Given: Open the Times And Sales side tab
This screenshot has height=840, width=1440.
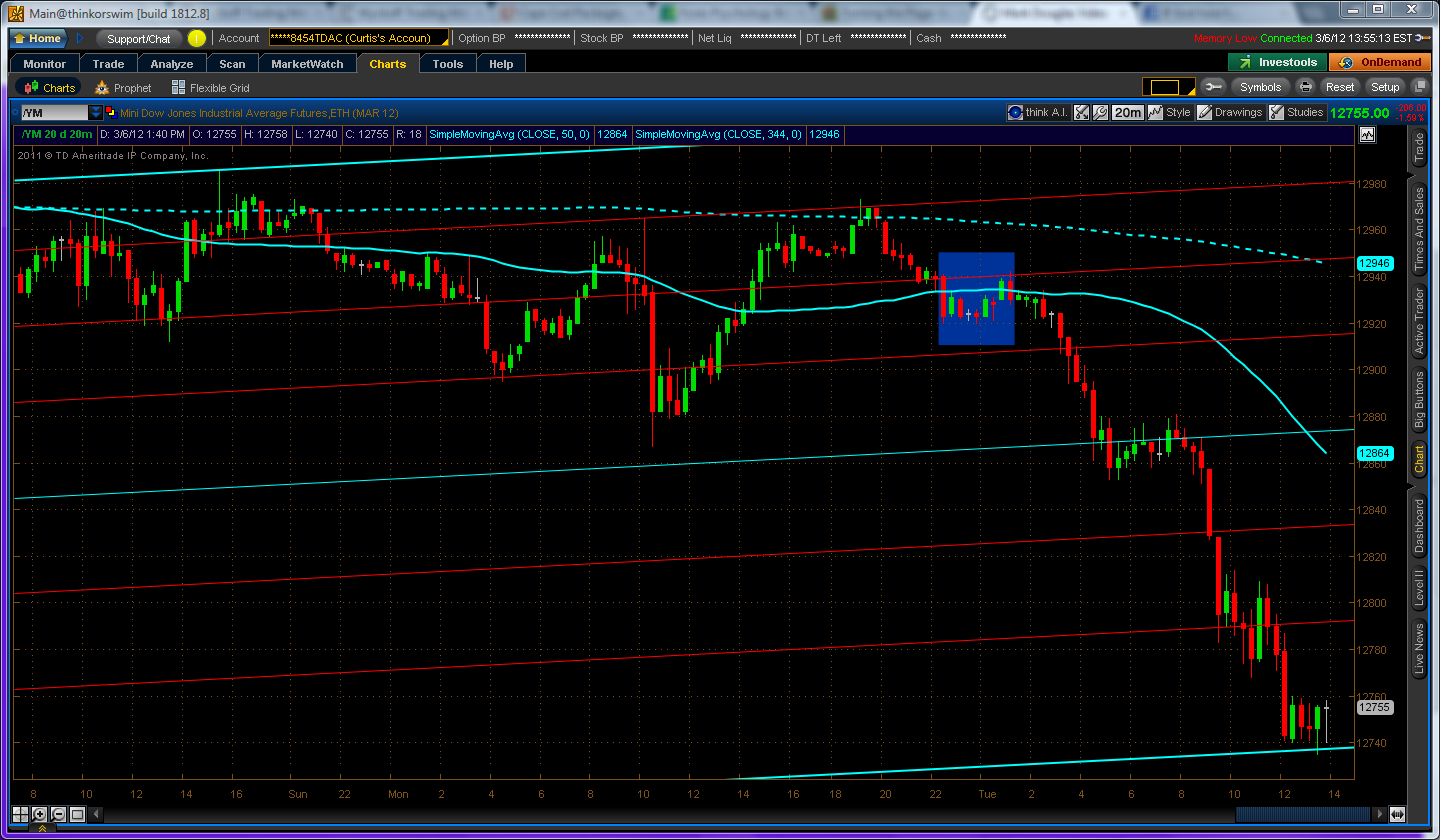Looking at the screenshot, I should pos(1419,229).
